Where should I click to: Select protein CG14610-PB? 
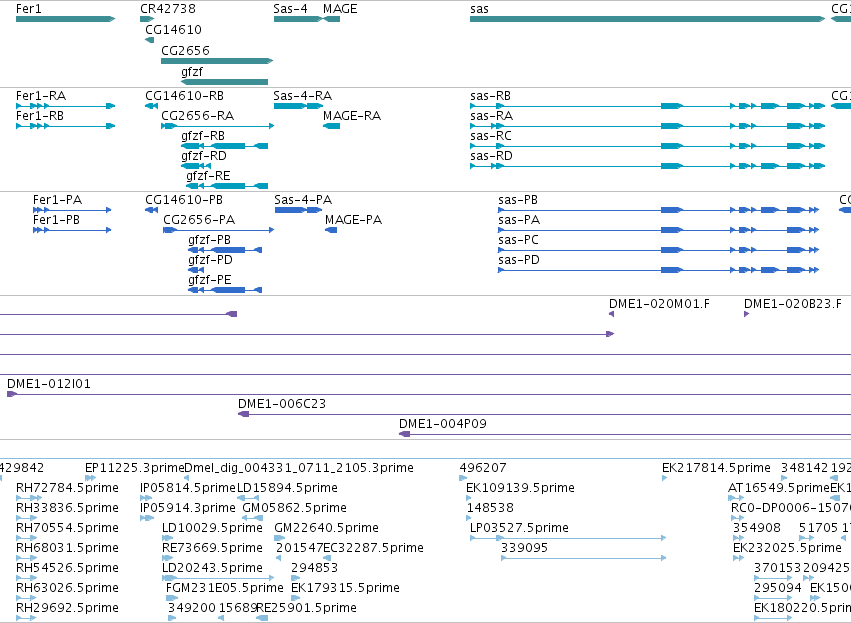151,210
